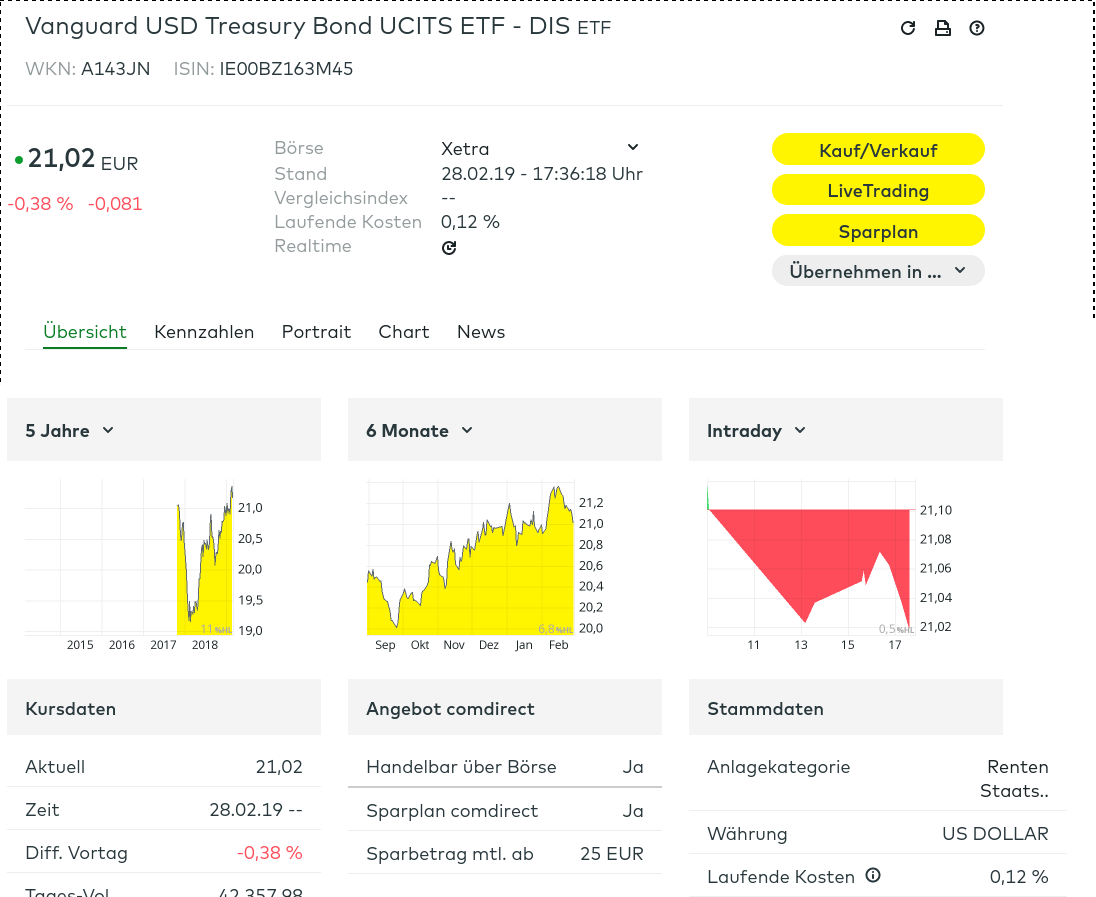Image resolution: width=1096 pixels, height=897 pixels.
Task: Click the Sparplan button
Action: (x=878, y=231)
